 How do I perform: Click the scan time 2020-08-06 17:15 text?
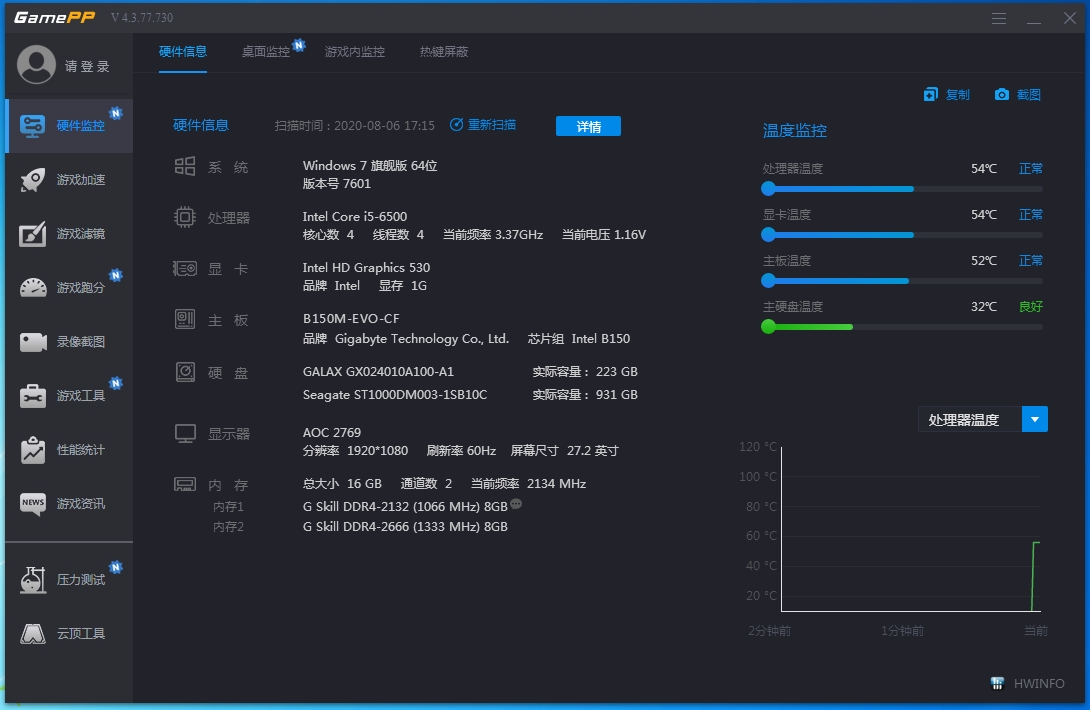tap(384, 125)
